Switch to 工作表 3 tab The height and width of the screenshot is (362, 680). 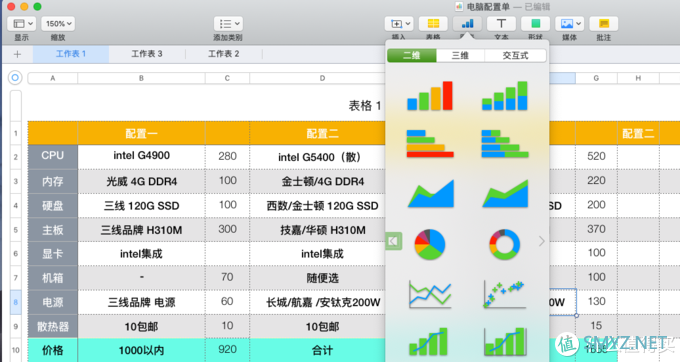(147, 54)
